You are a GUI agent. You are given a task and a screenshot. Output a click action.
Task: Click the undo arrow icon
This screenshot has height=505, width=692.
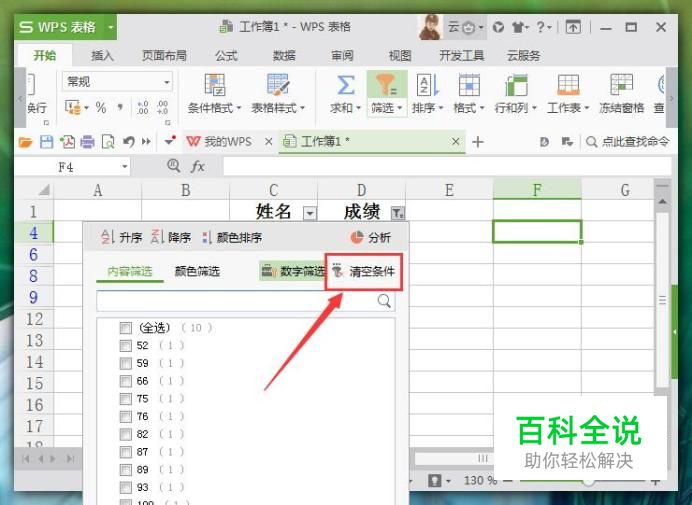tap(128, 142)
